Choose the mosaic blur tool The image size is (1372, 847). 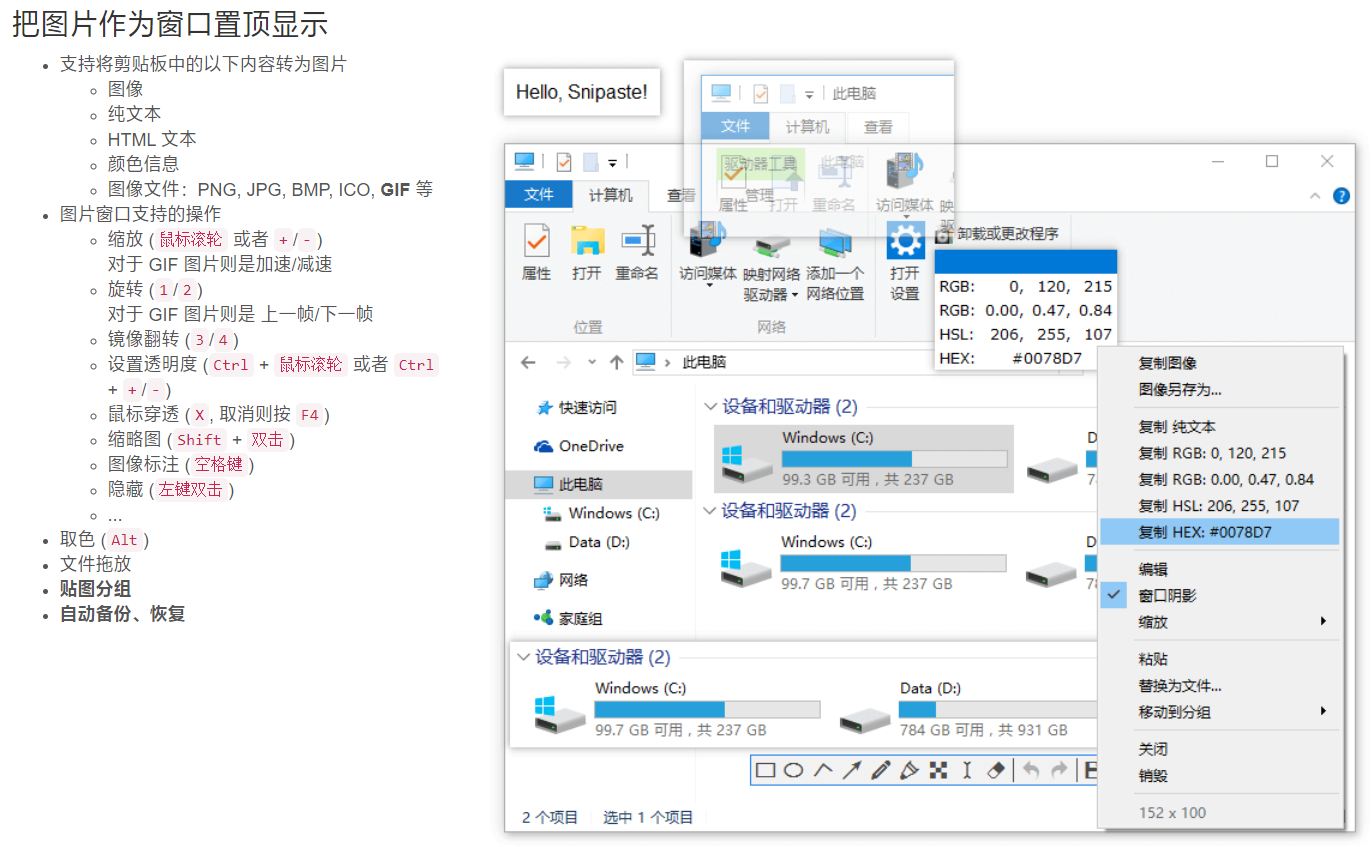938,770
